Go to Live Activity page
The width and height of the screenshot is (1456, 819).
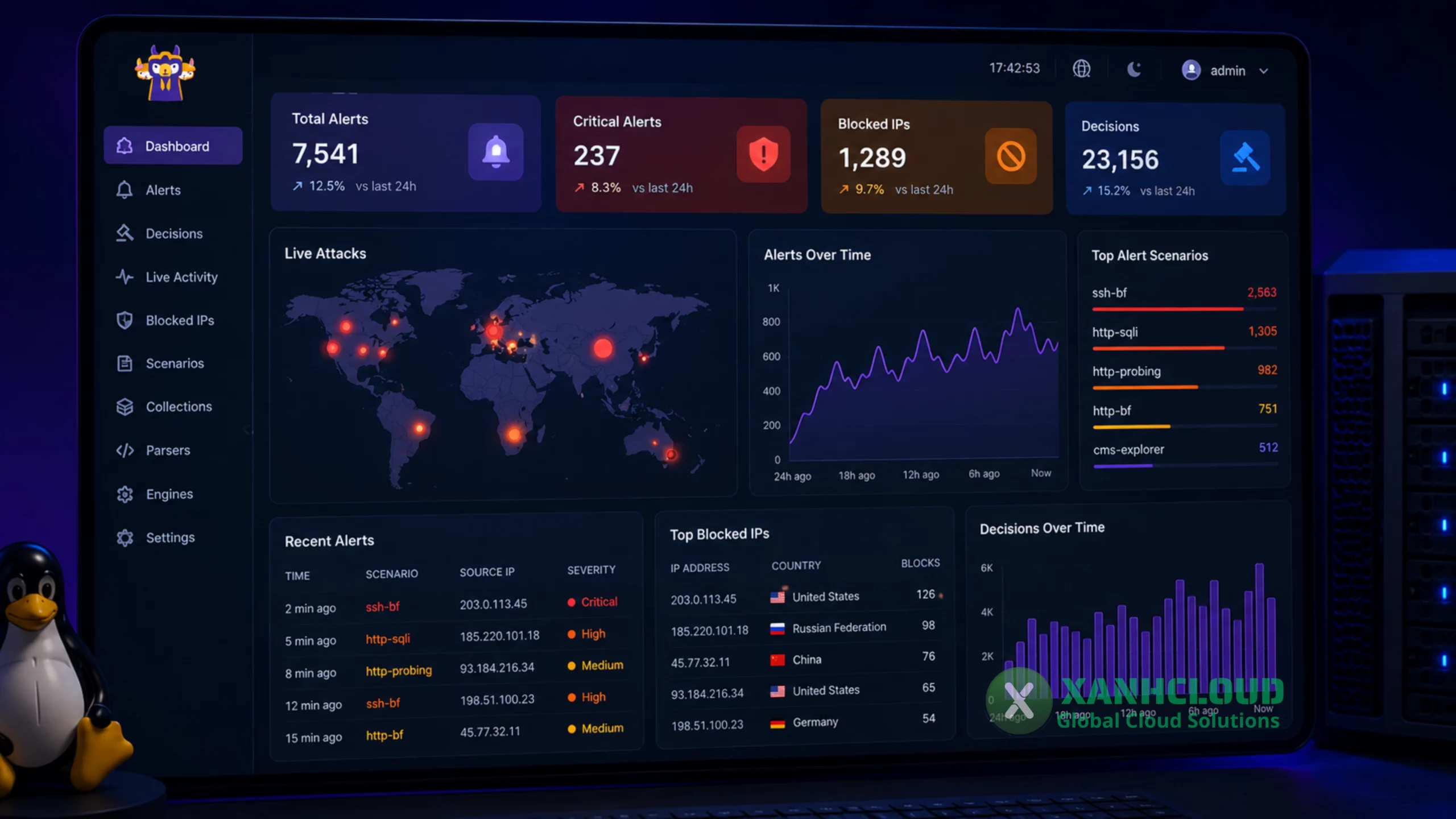(181, 277)
